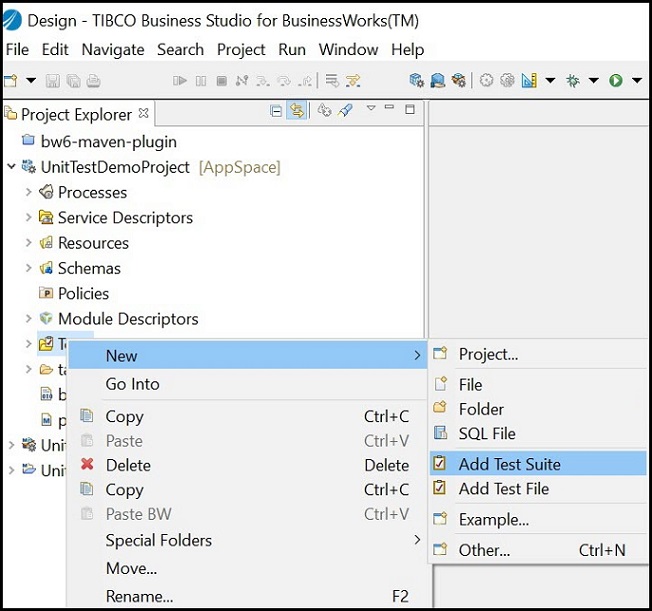The height and width of the screenshot is (611, 652).
Task: Click the second grey gear toolbar icon
Action: (507, 80)
